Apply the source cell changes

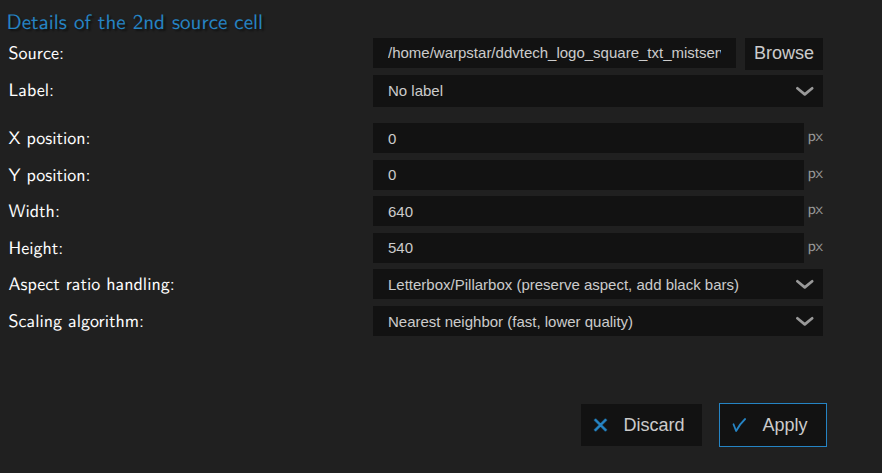tap(772, 425)
